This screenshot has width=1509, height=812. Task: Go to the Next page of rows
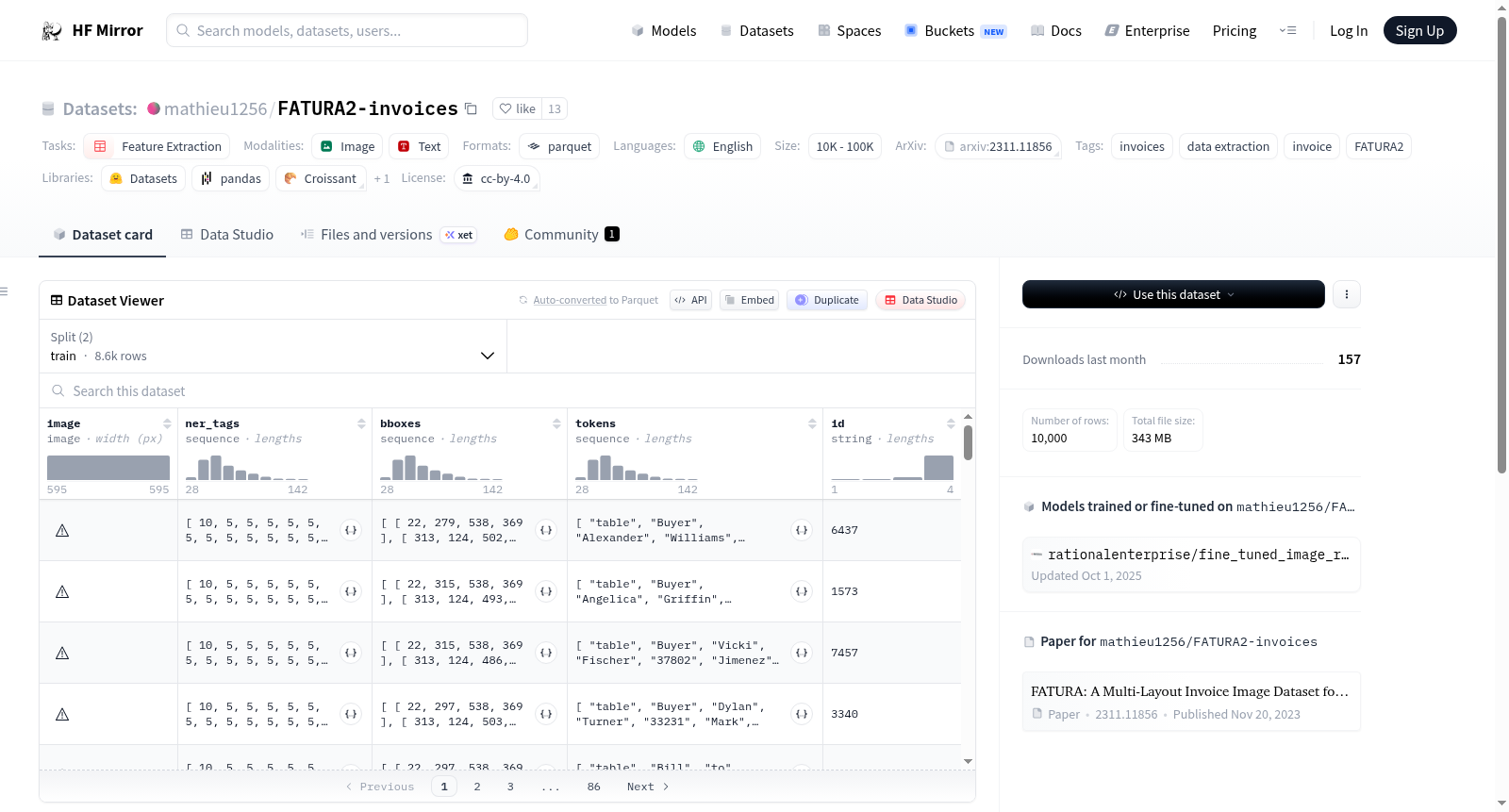click(x=648, y=787)
